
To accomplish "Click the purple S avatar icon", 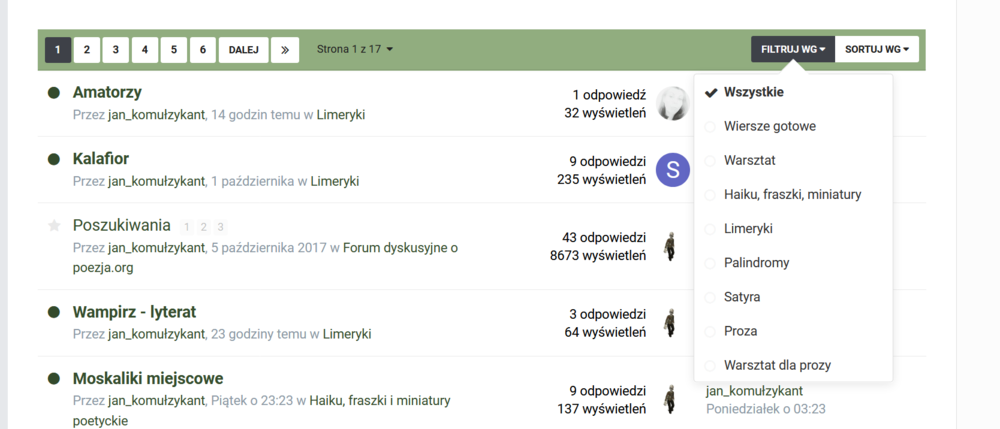I will tap(672, 169).
